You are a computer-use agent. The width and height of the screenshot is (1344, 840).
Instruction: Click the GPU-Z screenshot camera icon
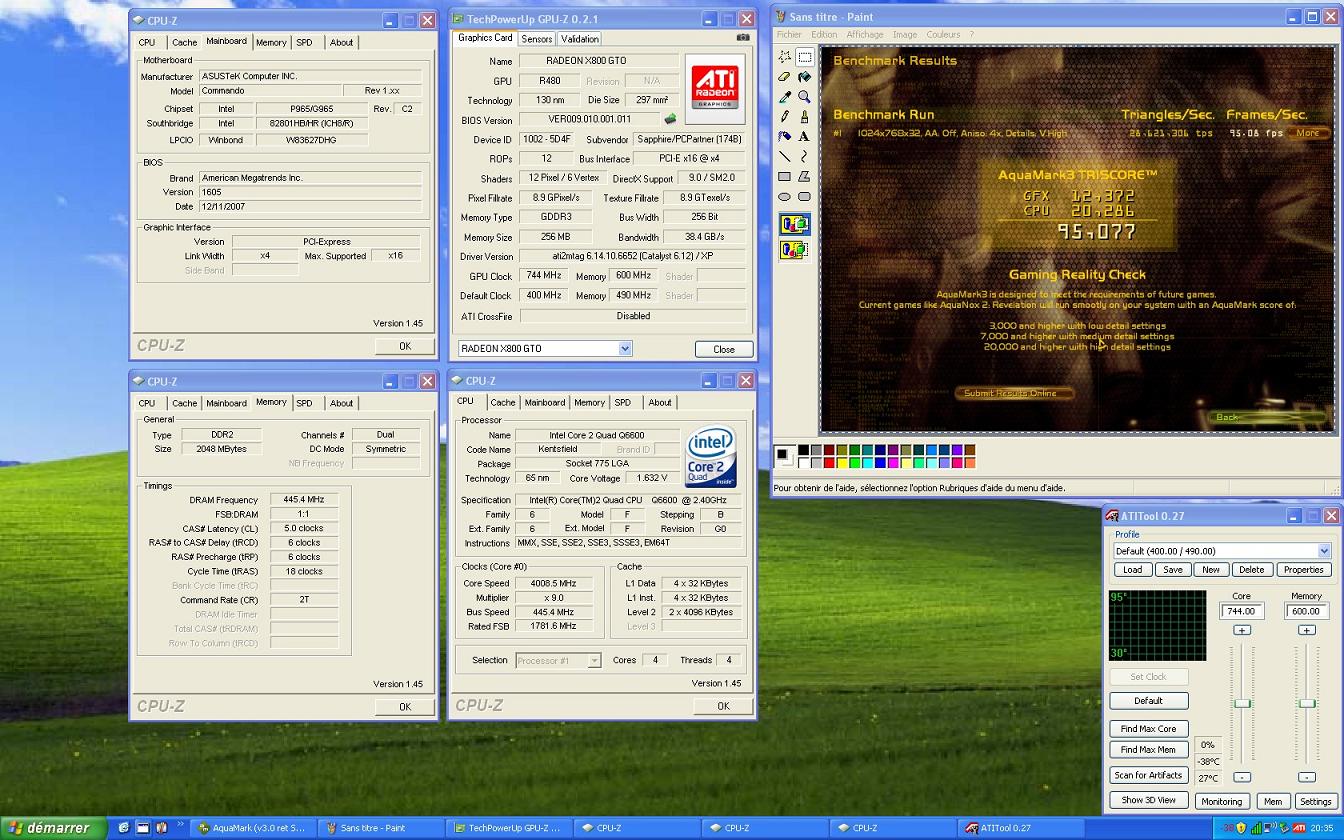pos(742,38)
